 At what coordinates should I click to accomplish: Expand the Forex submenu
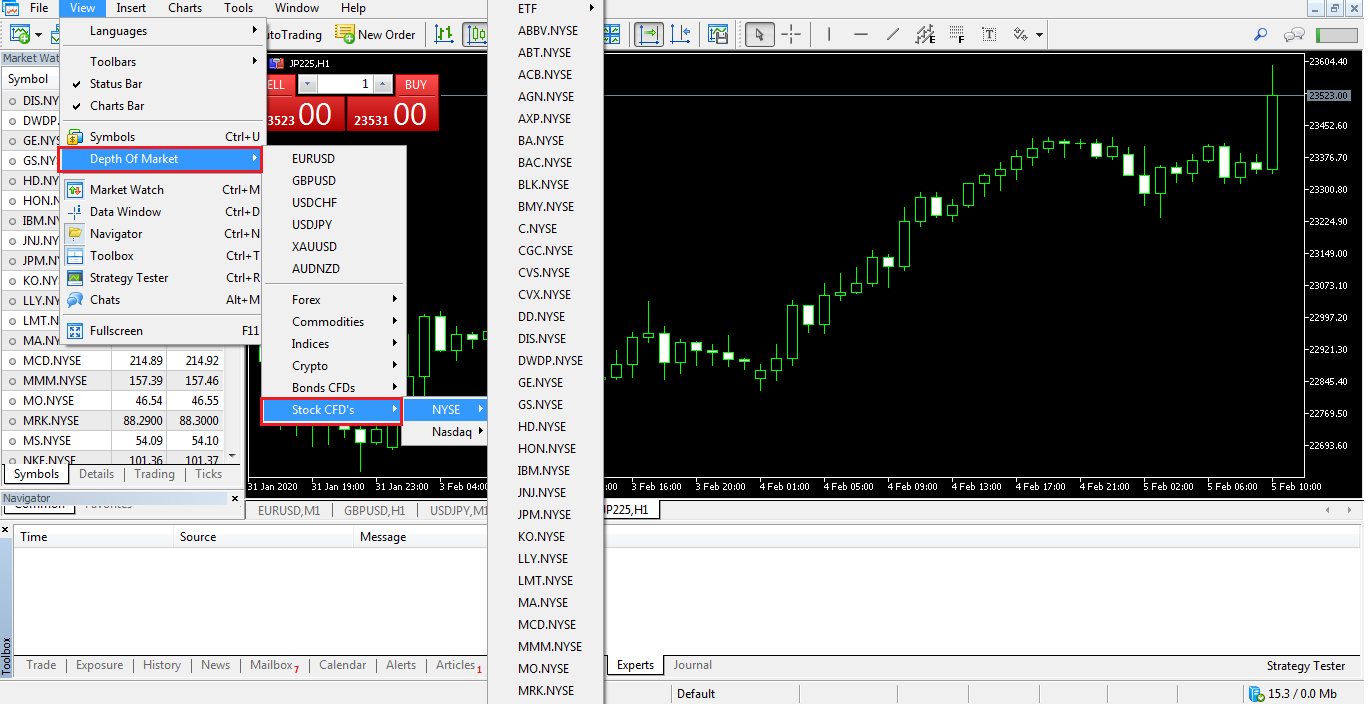coord(332,300)
